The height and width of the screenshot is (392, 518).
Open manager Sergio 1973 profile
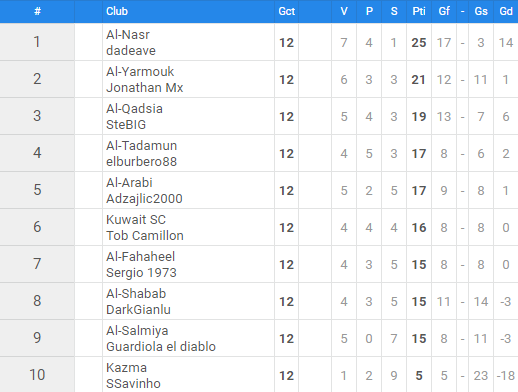click(141, 273)
